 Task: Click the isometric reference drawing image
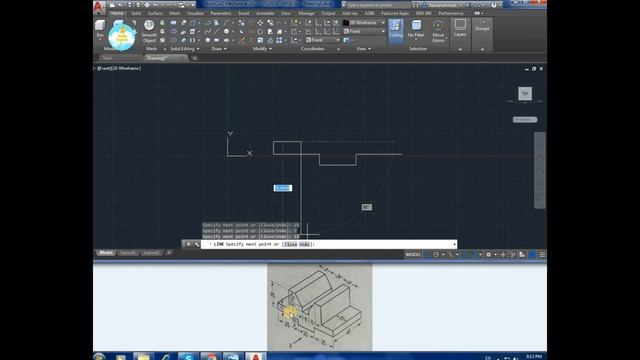click(320, 307)
